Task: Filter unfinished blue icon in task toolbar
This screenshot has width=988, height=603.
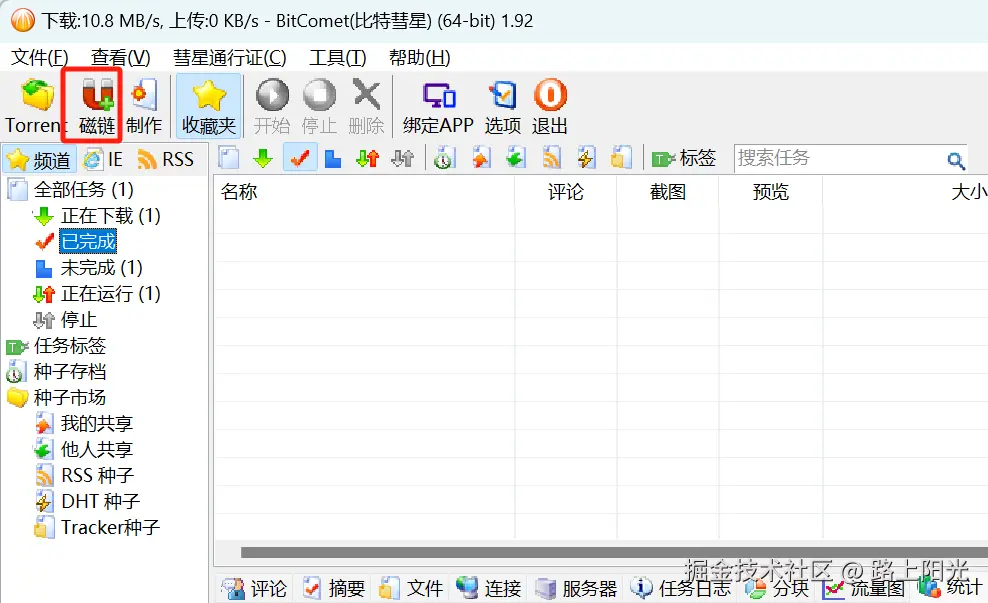Action: pos(333,158)
